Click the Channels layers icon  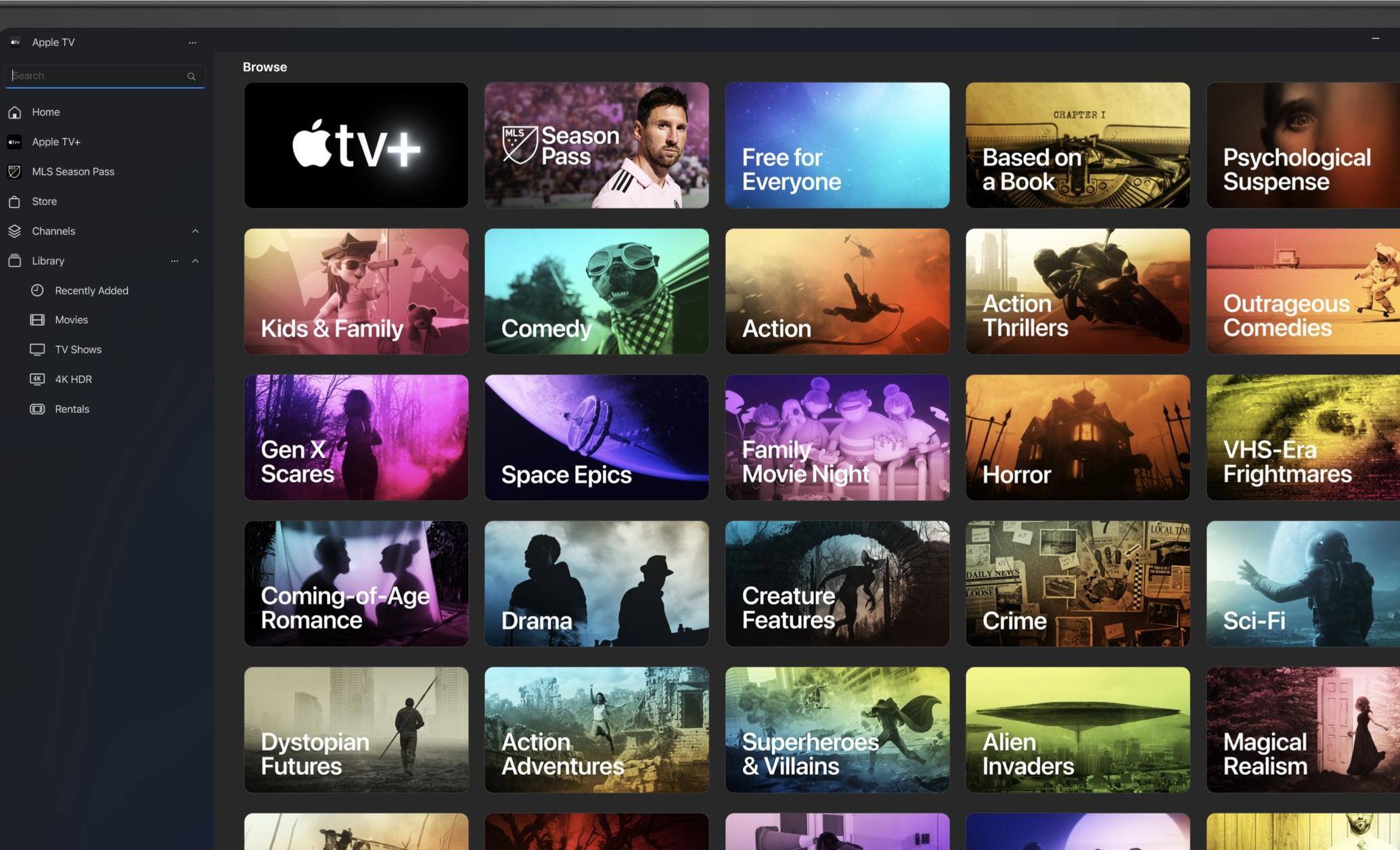(14, 231)
